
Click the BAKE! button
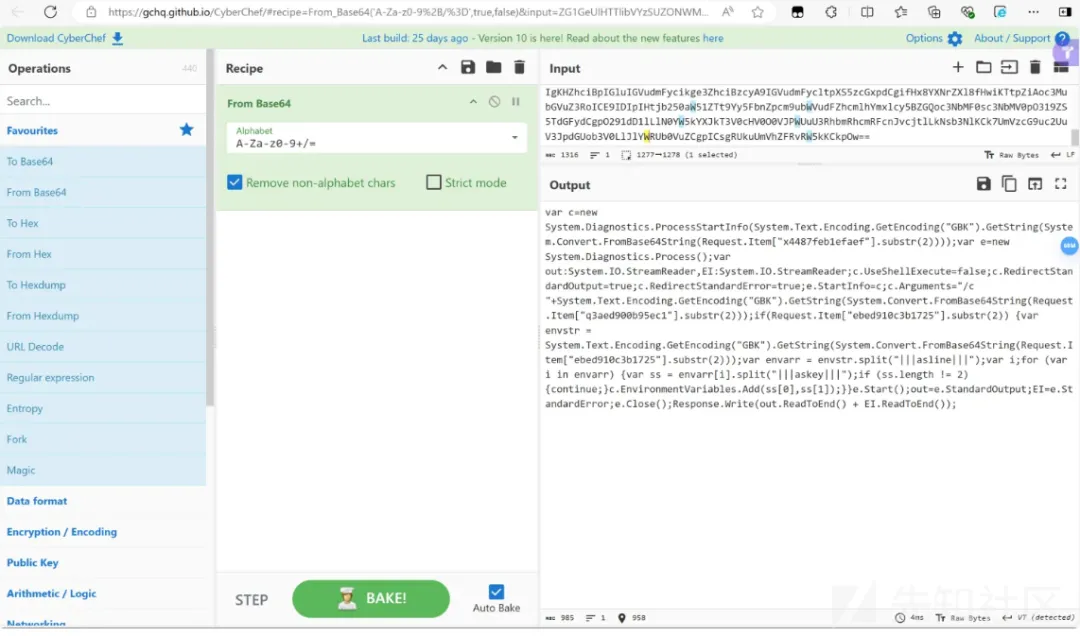371,598
